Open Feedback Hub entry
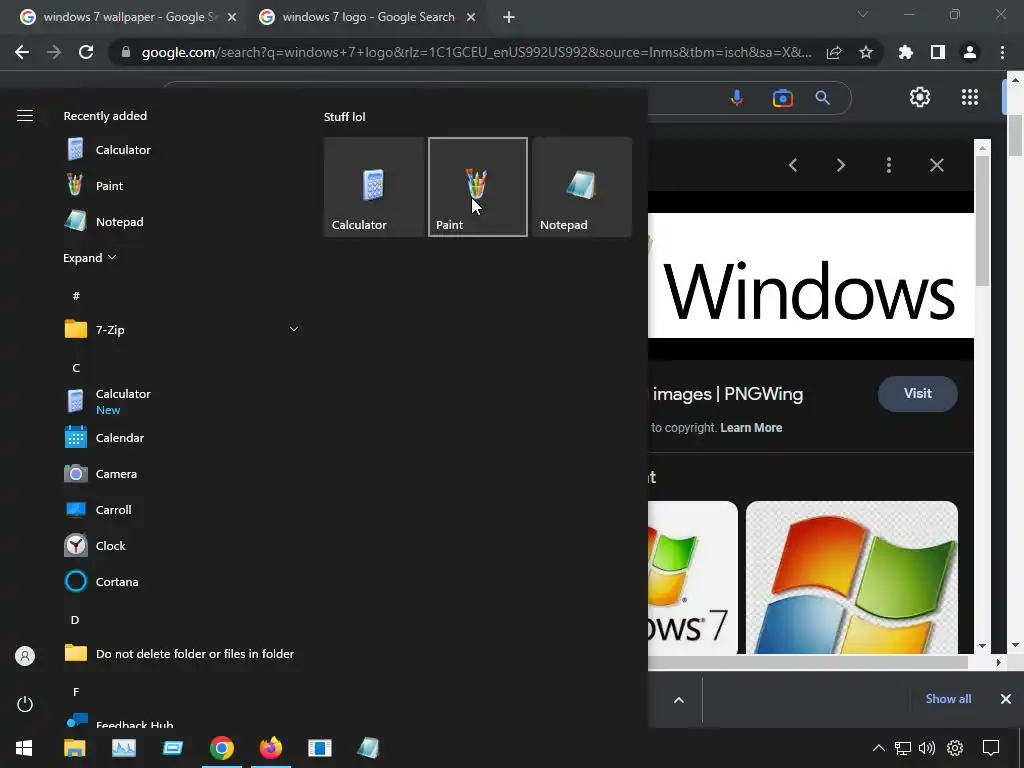This screenshot has width=1024, height=768. (182, 721)
